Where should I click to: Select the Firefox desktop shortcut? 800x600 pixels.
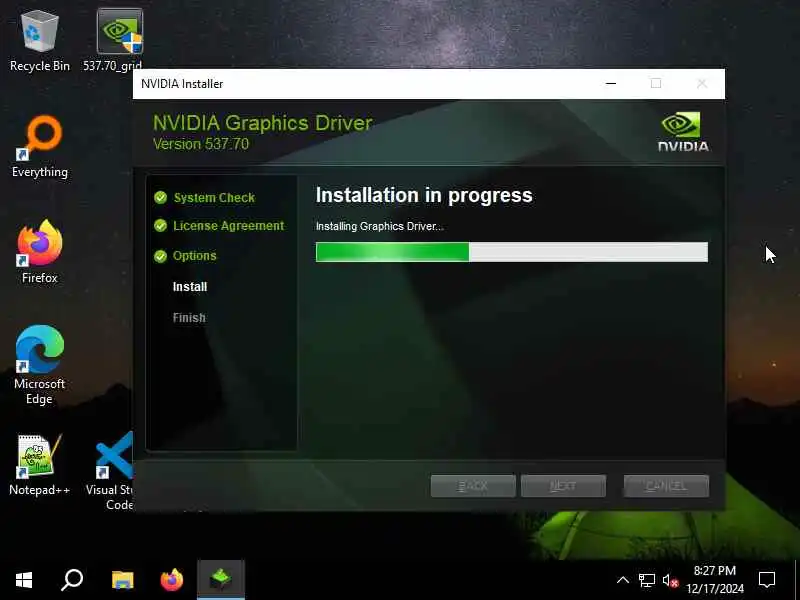[x=40, y=252]
